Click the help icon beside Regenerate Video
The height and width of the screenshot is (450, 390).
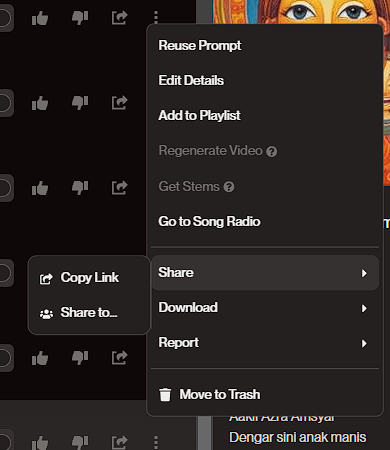click(x=272, y=152)
